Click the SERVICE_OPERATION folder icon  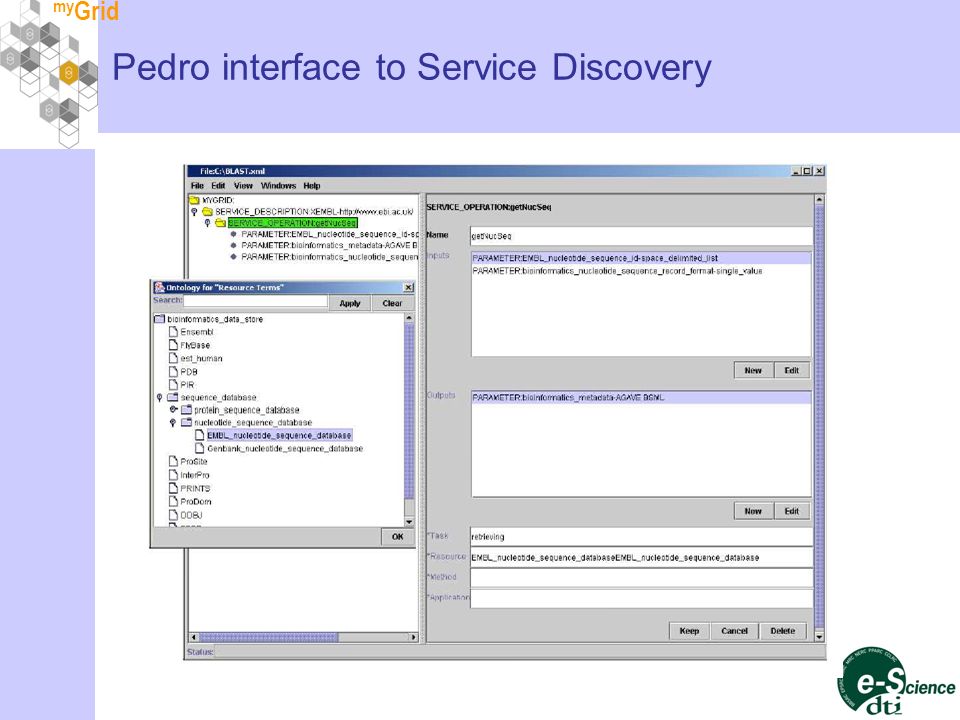(220, 223)
